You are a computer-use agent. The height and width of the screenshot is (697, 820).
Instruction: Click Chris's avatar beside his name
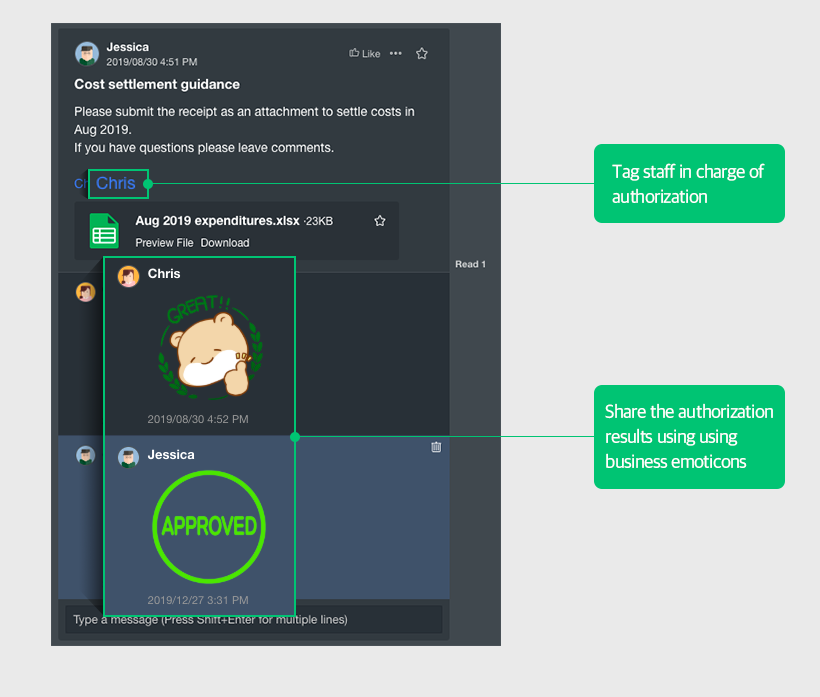[128, 276]
